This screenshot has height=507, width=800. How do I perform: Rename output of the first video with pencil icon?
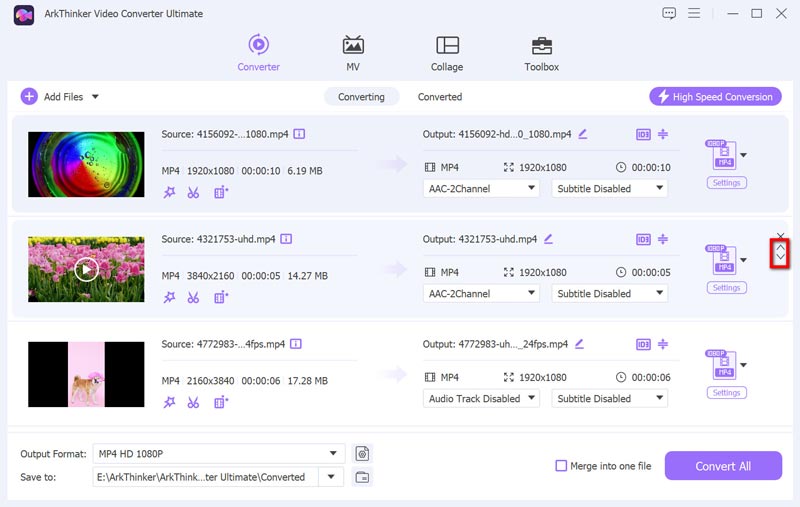(582, 134)
